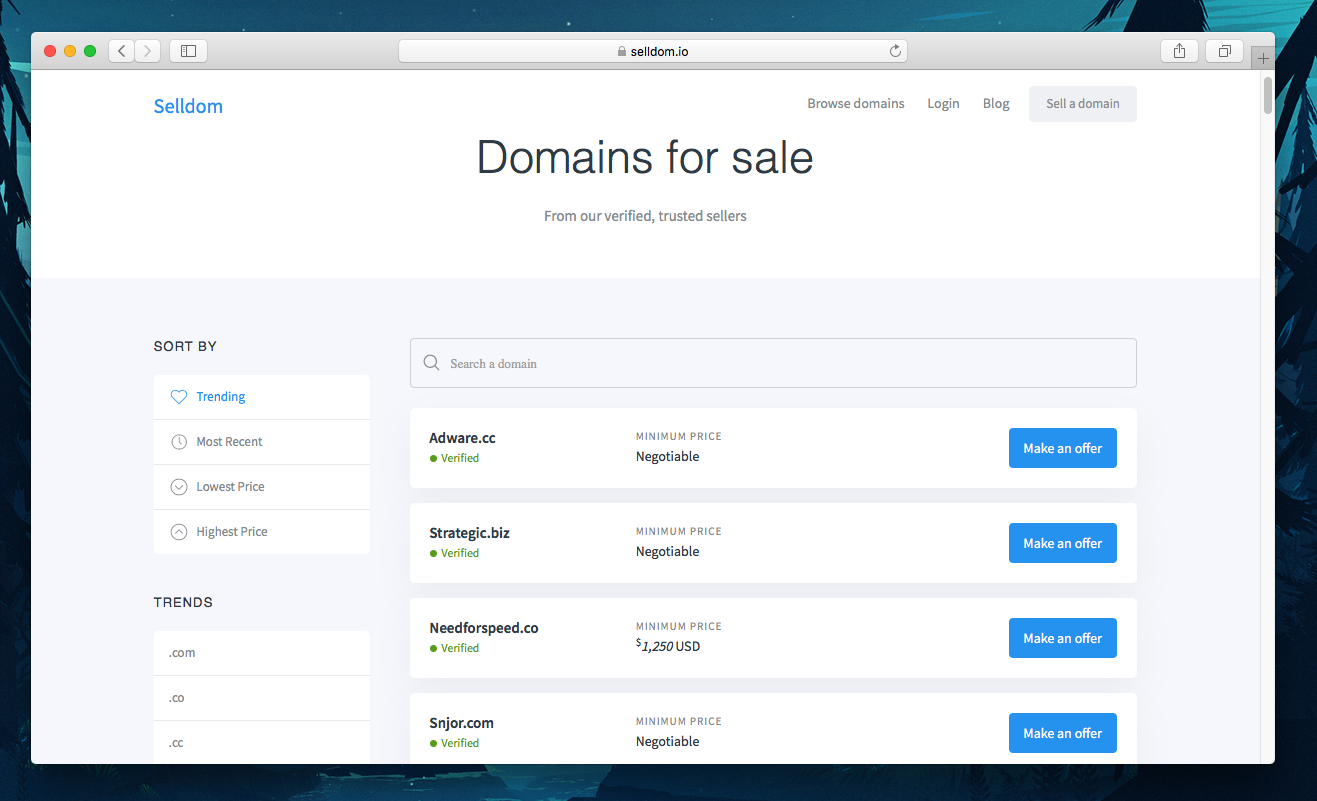Viewport: 1317px width, 801px height.
Task: Open the Snjor.com domain listing
Action: tap(461, 723)
